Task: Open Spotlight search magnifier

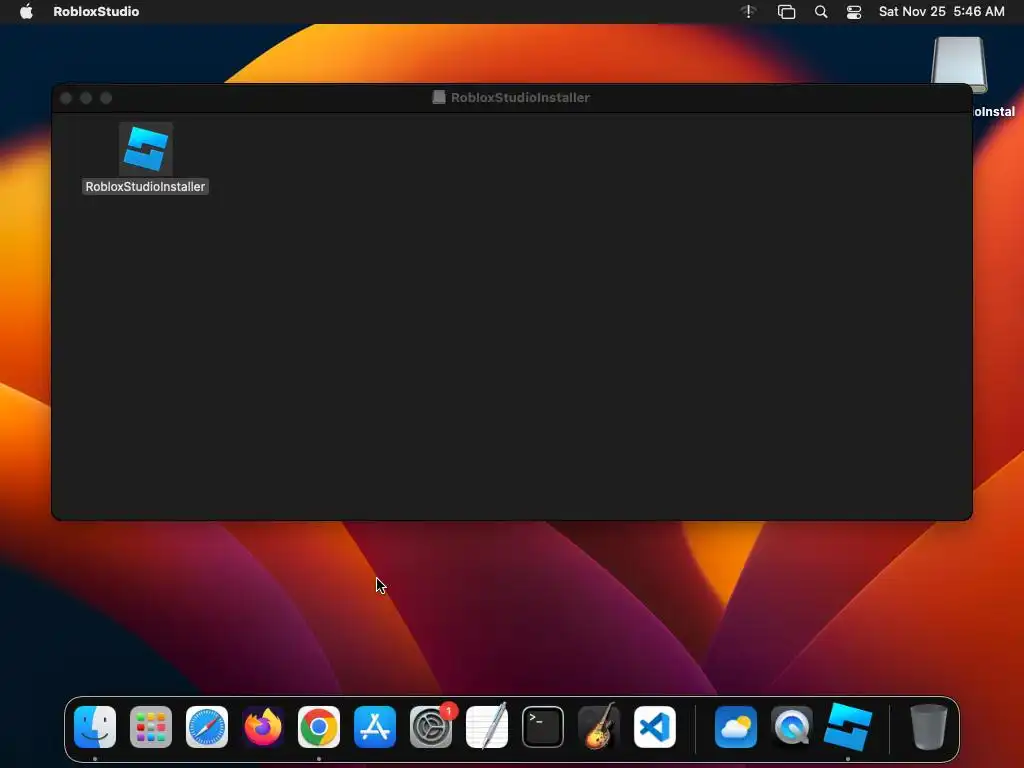Action: click(821, 12)
